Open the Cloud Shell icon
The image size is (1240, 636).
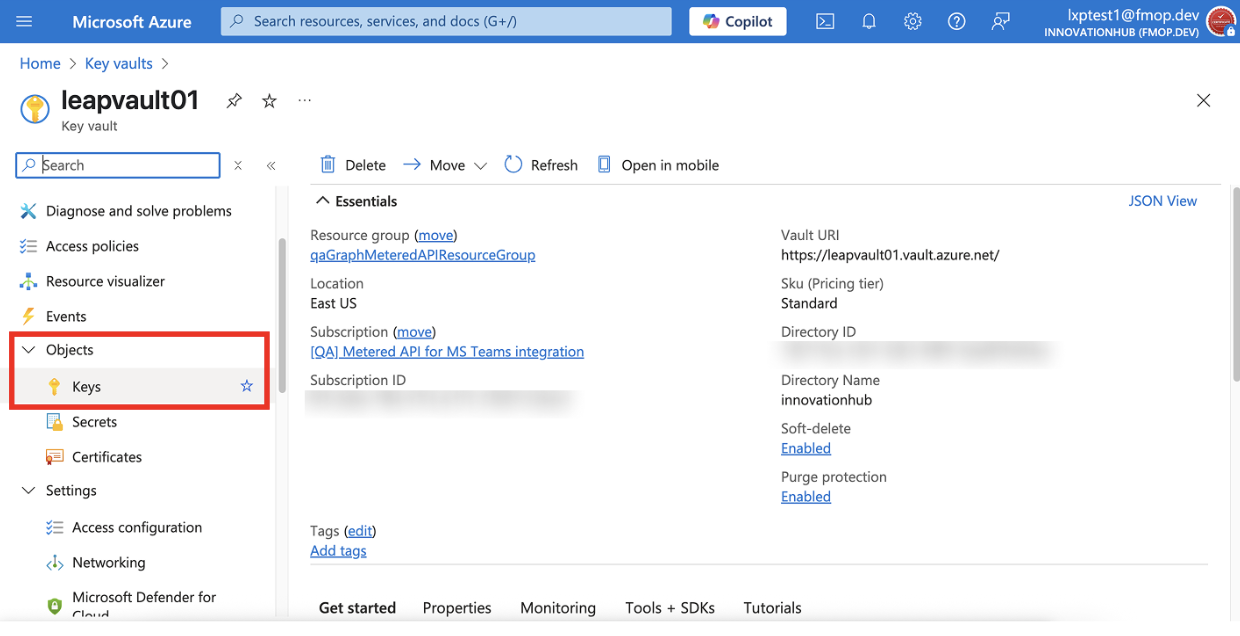pos(825,21)
